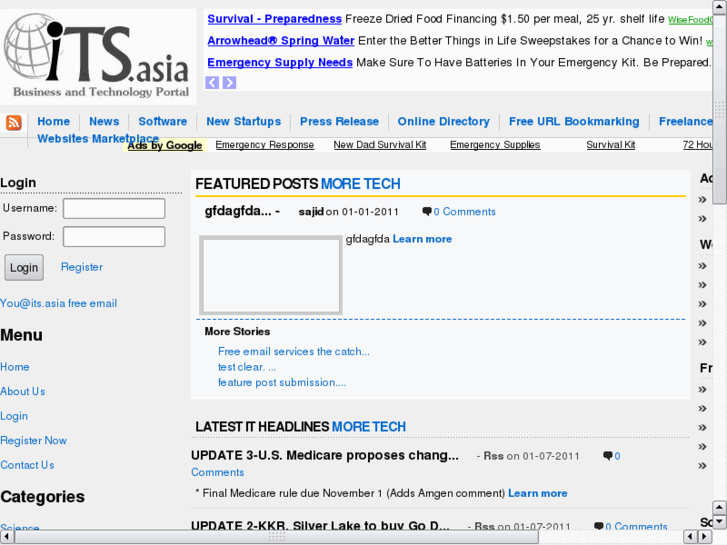Open New Dad Survival Kit ad link
The image size is (727, 545).
click(x=380, y=145)
